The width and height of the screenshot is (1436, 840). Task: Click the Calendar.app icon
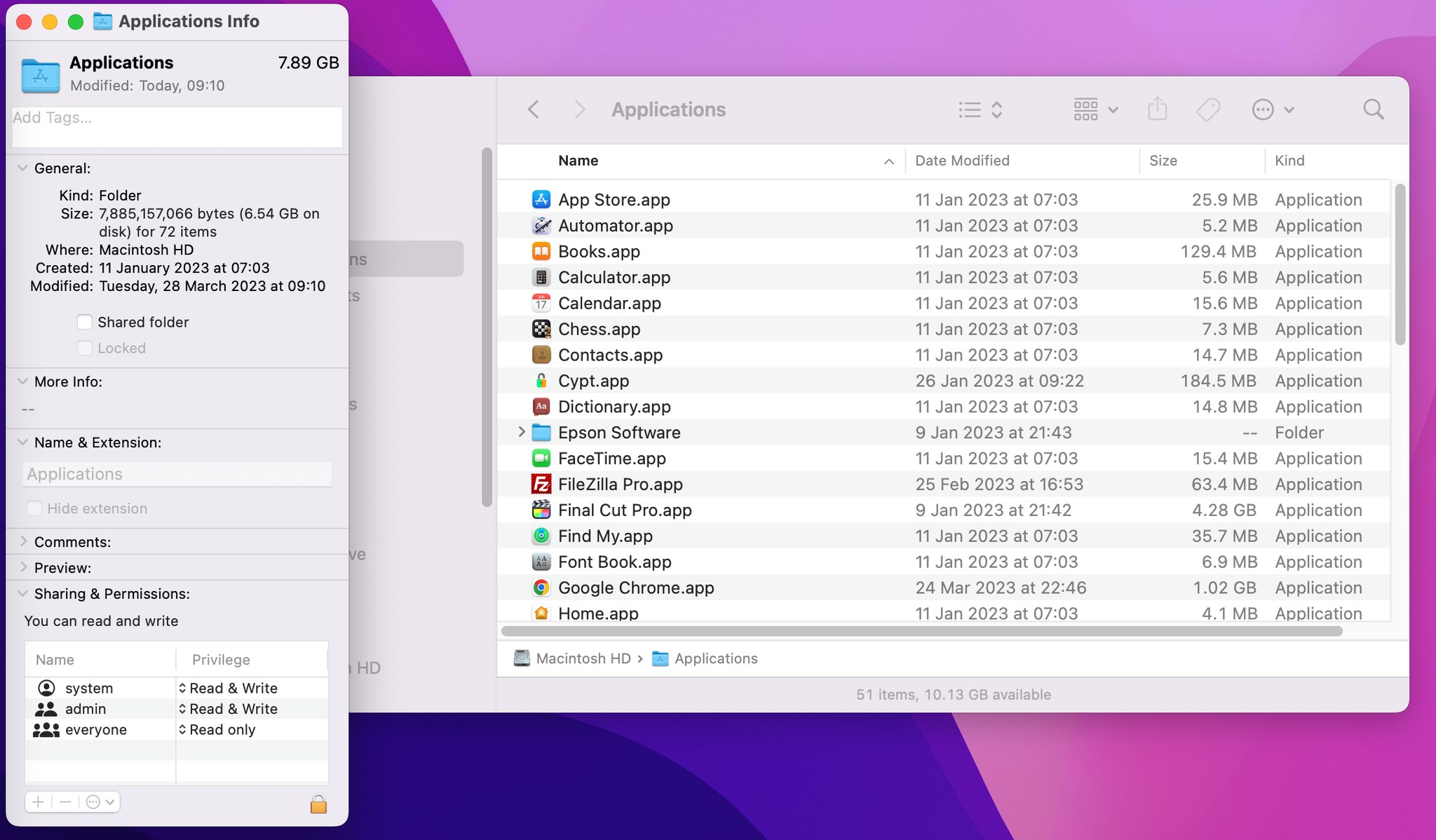pyautogui.click(x=541, y=304)
